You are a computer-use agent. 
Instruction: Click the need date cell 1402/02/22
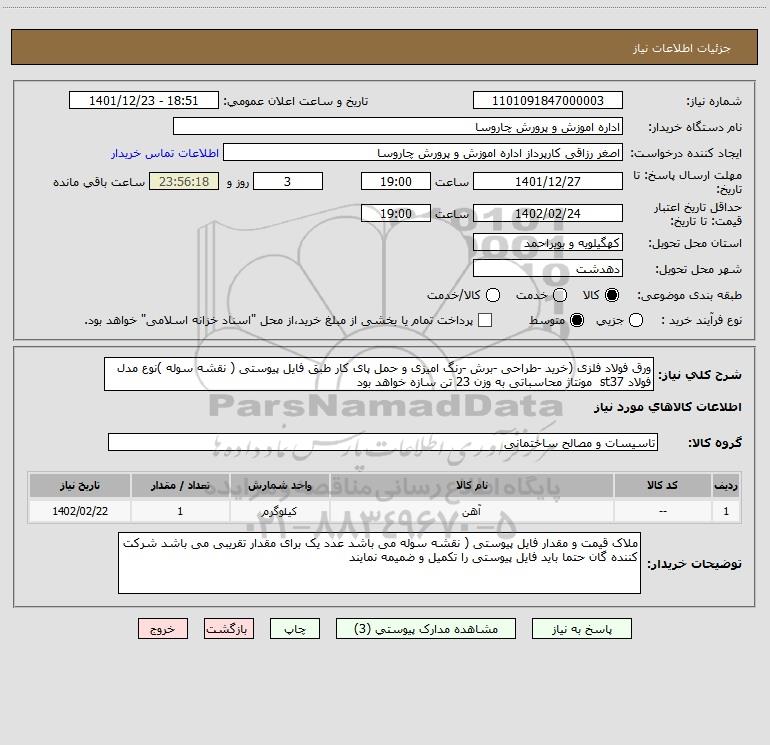click(80, 511)
